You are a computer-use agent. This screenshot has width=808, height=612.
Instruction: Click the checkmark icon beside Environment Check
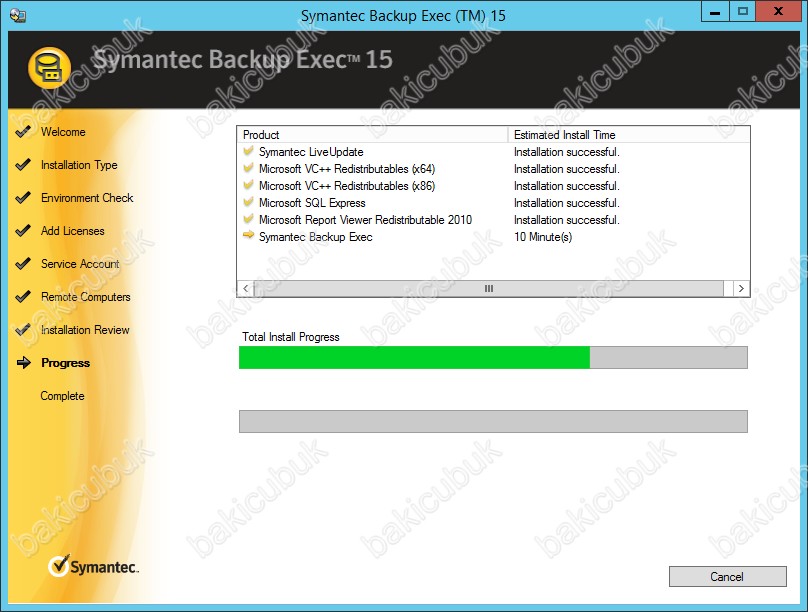click(x=23, y=198)
